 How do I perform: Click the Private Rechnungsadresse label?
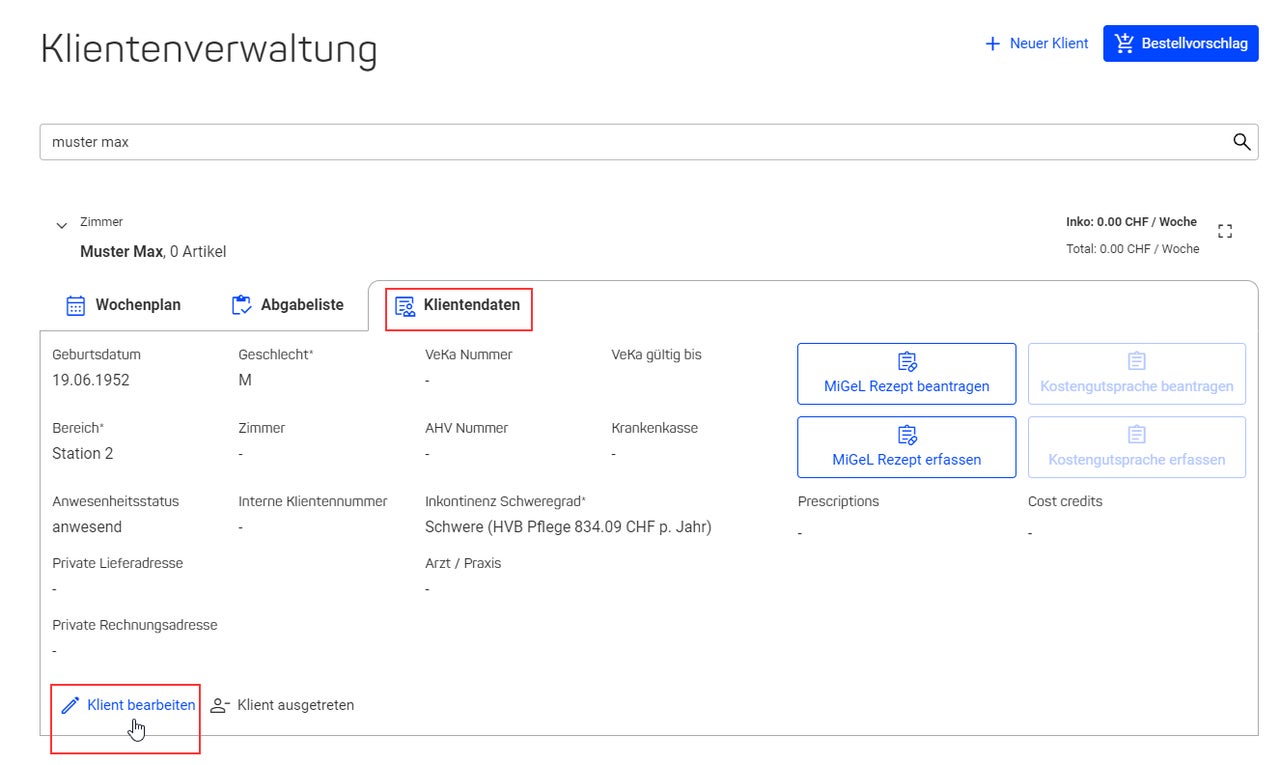(135, 625)
